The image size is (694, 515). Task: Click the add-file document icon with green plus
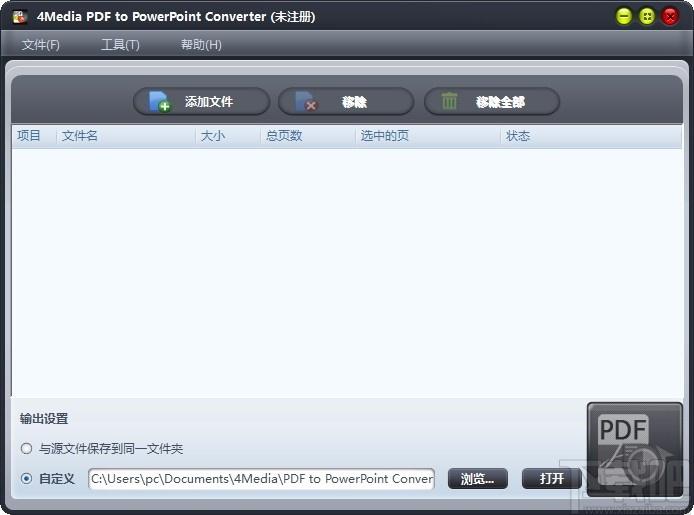pos(159,102)
